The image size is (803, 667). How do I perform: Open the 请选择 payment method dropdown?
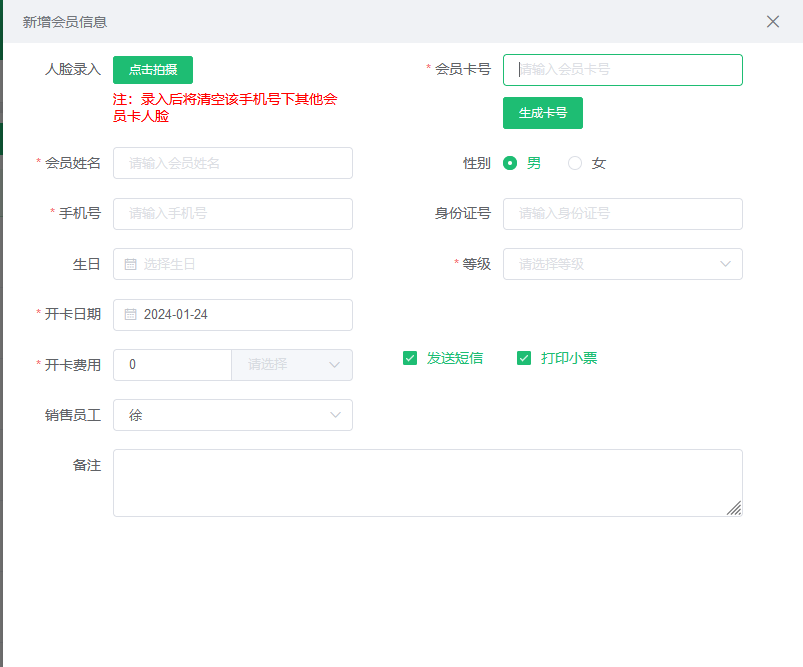tap(292, 365)
